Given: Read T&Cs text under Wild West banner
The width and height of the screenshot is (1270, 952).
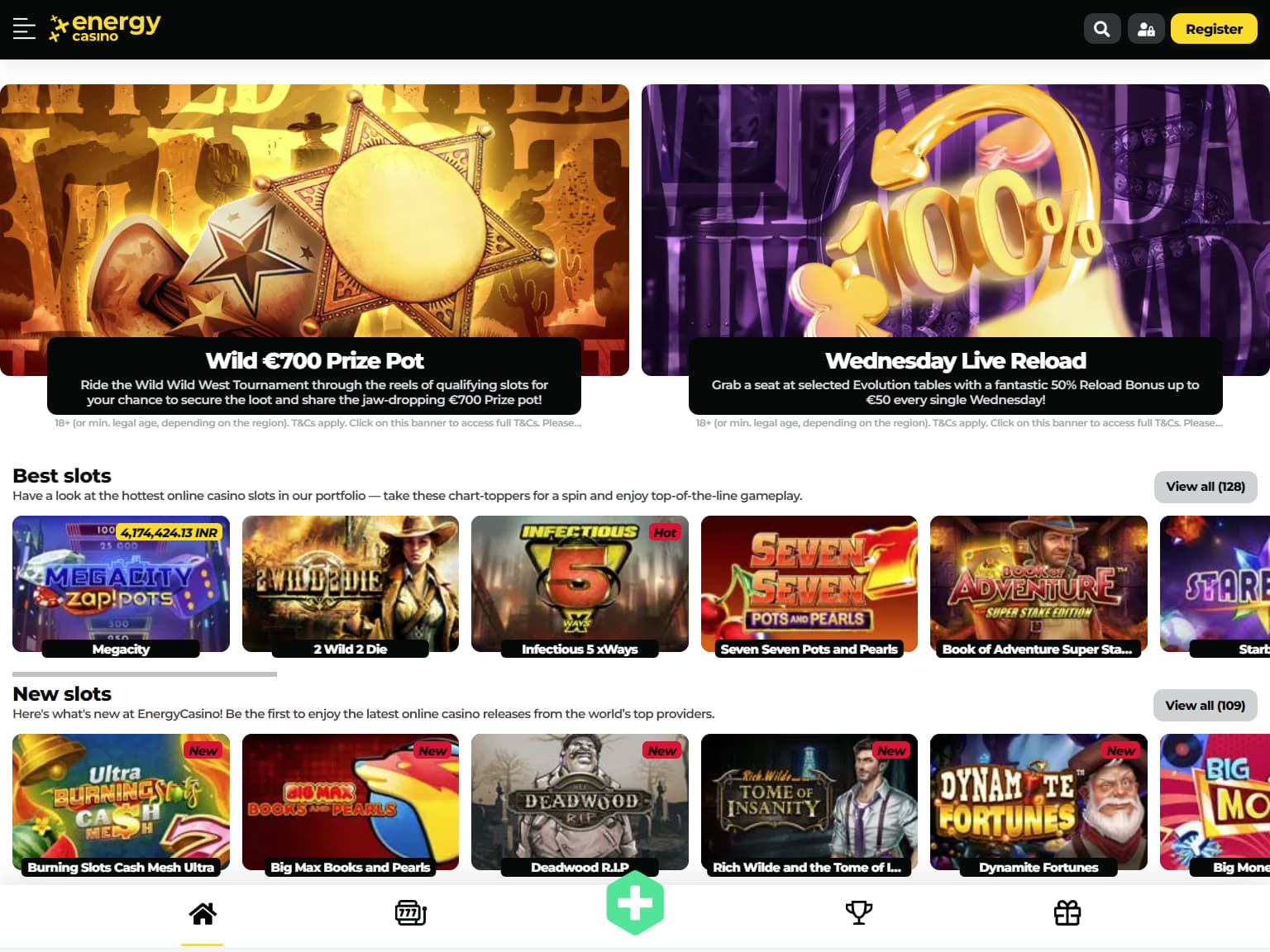Looking at the screenshot, I should [318, 423].
